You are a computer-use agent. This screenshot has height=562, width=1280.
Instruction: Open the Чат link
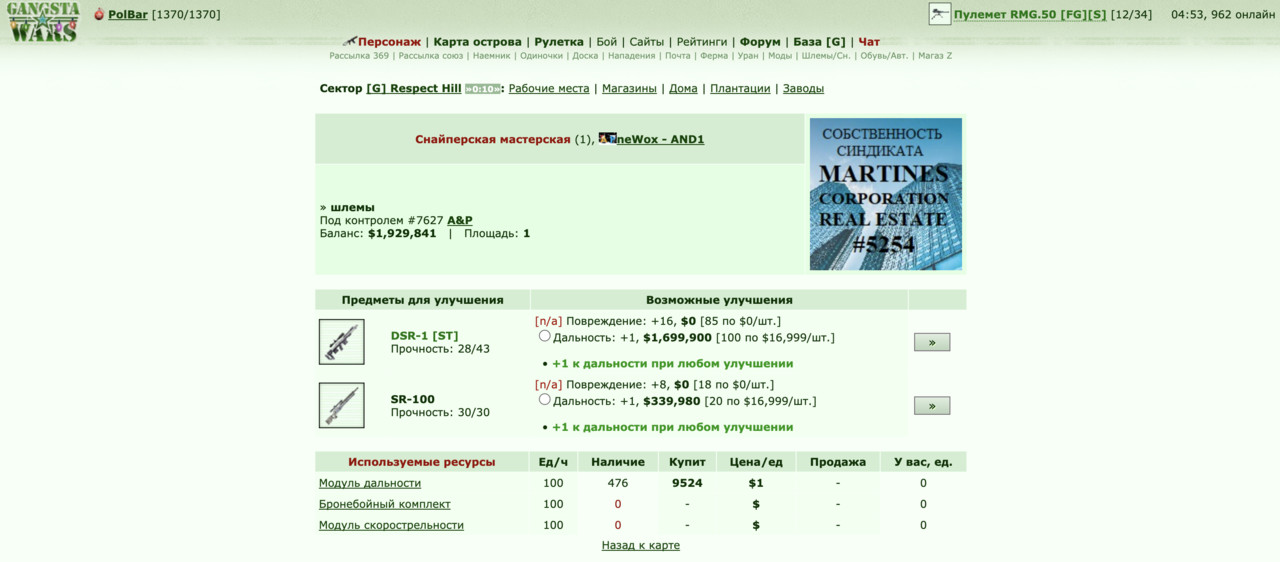pos(869,42)
